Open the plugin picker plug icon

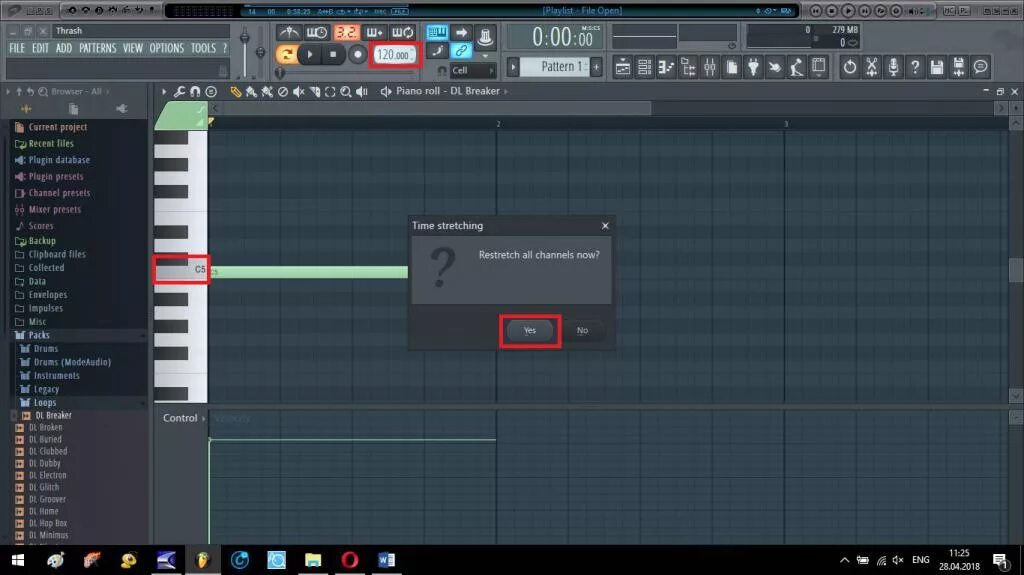[x=753, y=67]
